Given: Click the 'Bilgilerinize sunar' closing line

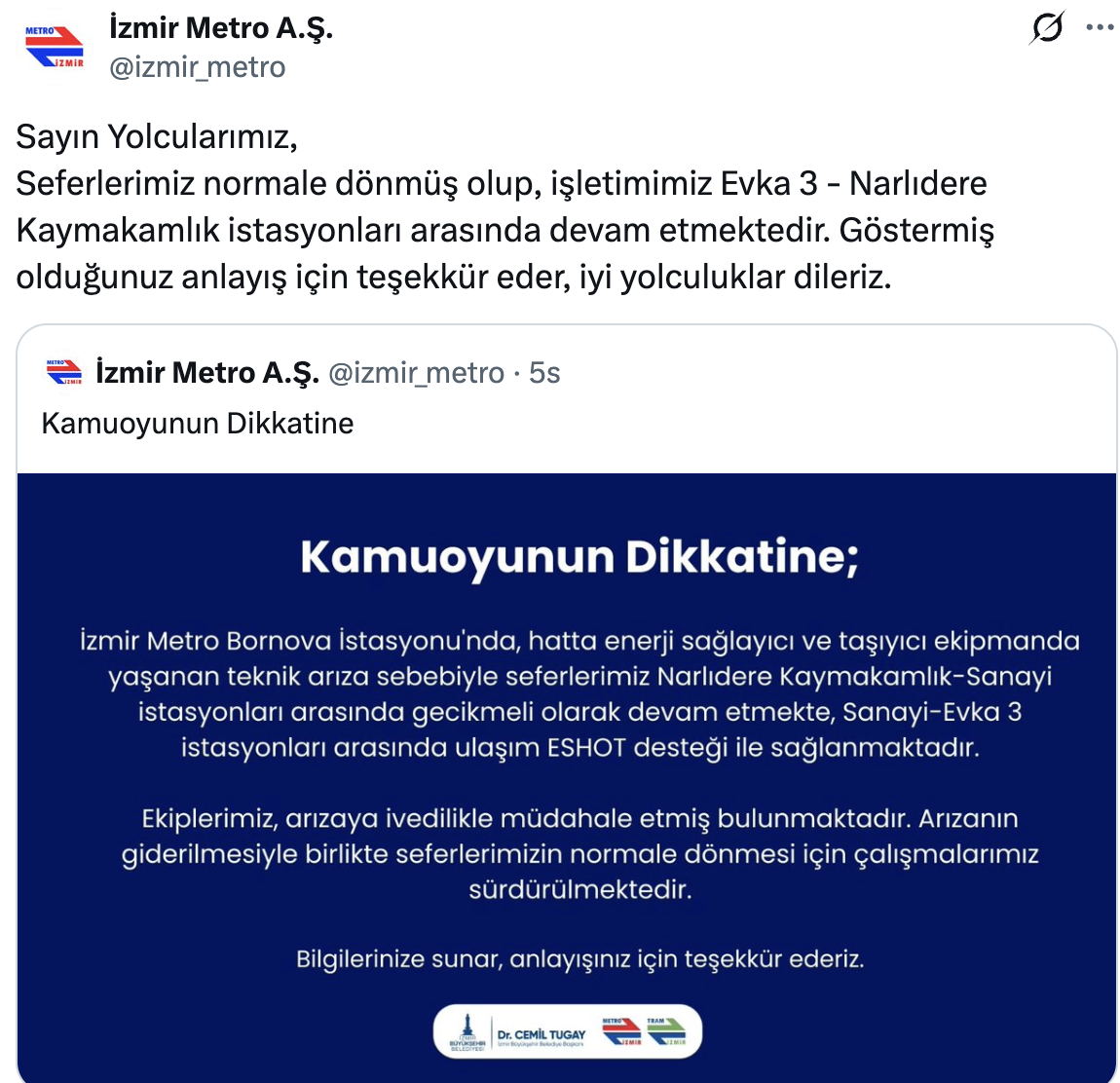Looking at the screenshot, I should pos(579,959).
